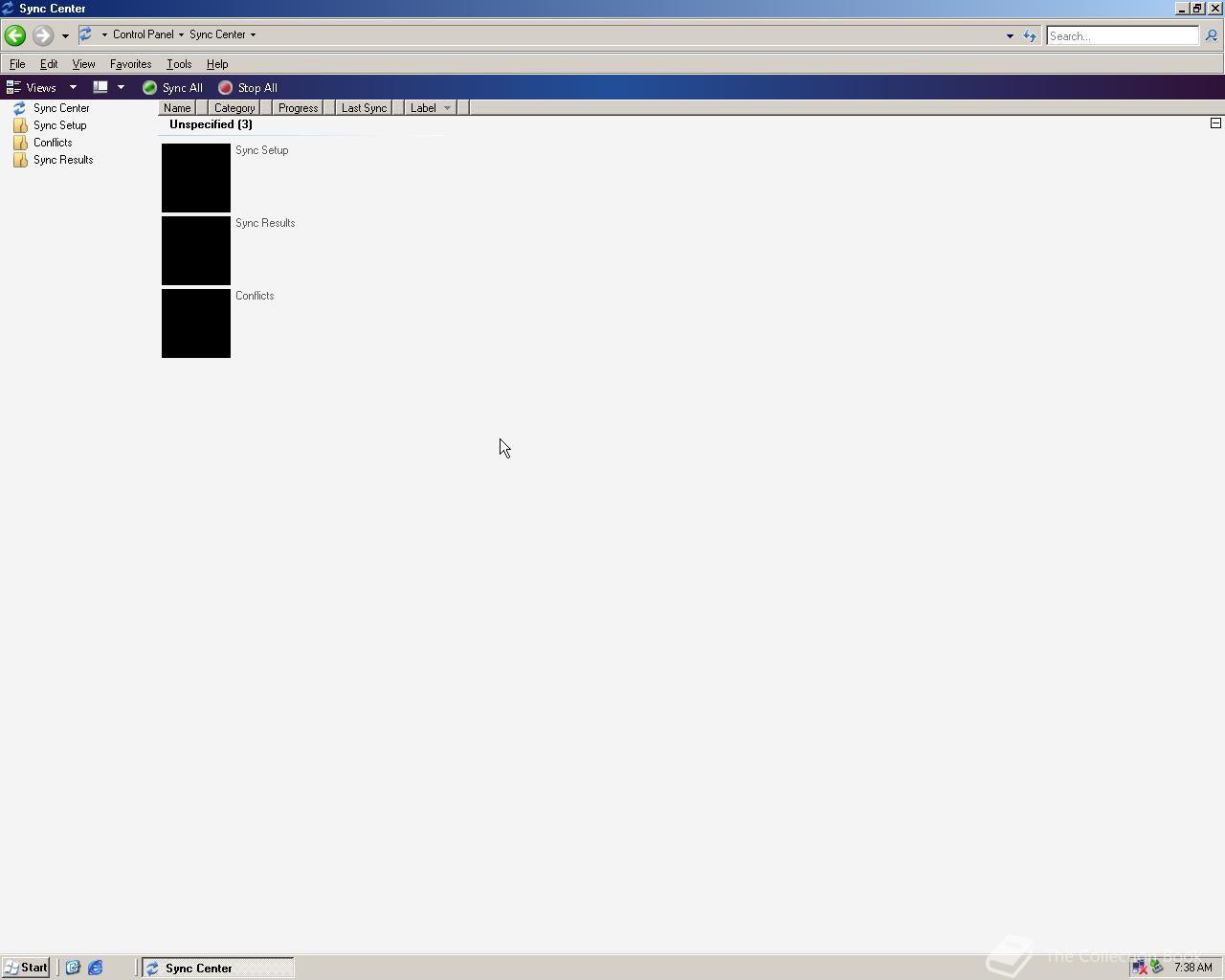Sort by the Last Sync column header
The image size is (1225, 980).
click(364, 108)
